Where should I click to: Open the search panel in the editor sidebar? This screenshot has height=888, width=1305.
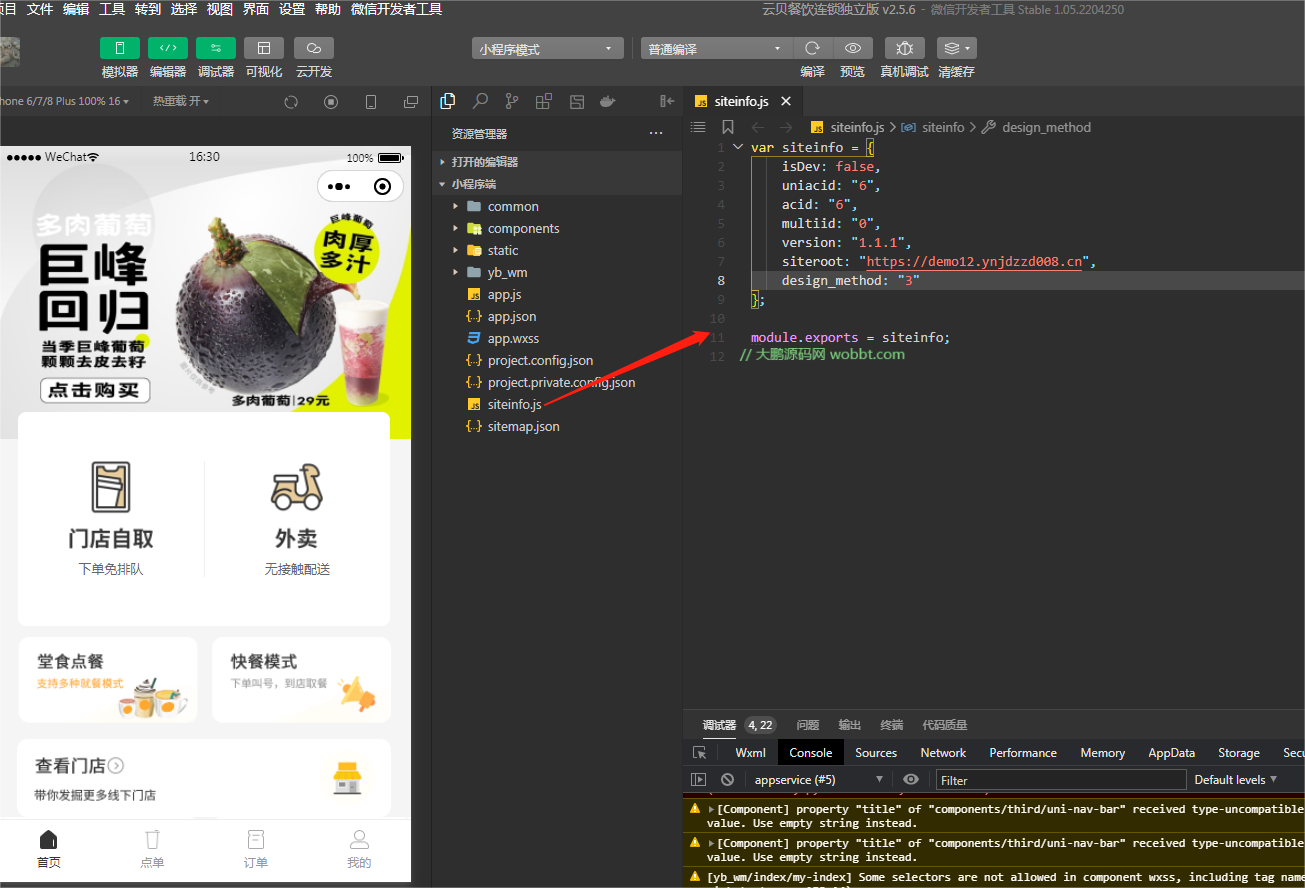(480, 101)
